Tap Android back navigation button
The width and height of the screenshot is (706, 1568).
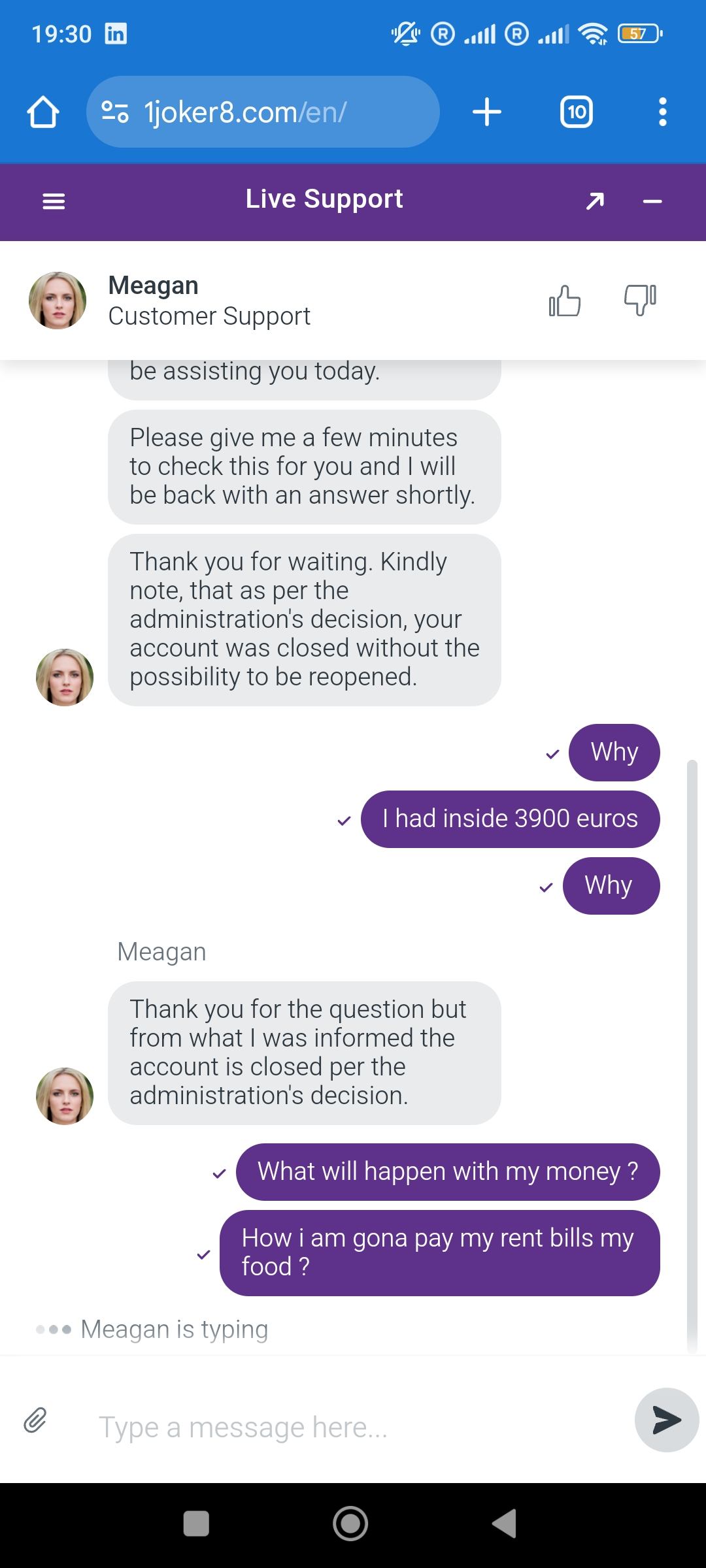click(504, 1524)
